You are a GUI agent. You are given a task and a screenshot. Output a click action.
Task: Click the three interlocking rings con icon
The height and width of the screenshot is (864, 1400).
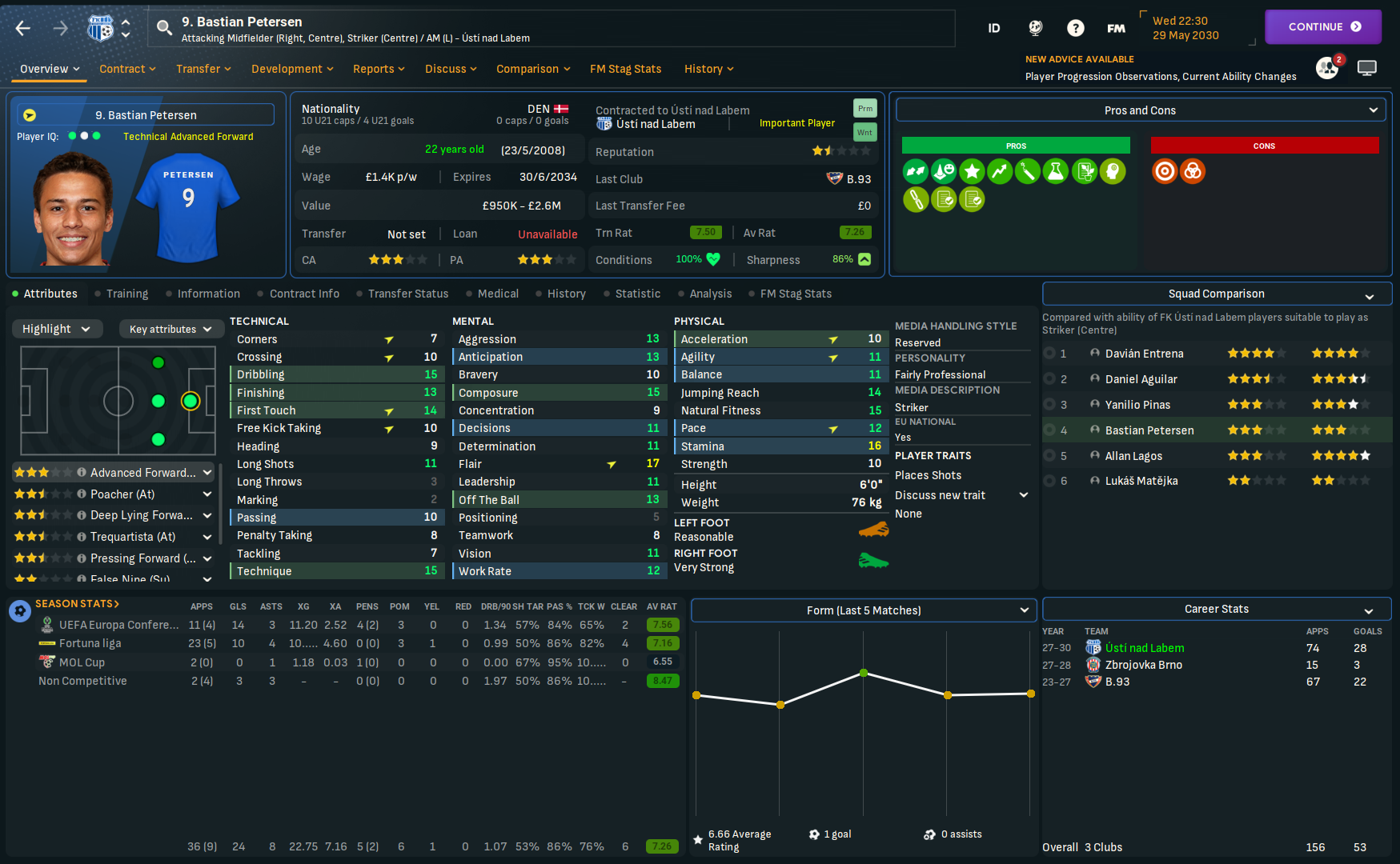click(1193, 171)
